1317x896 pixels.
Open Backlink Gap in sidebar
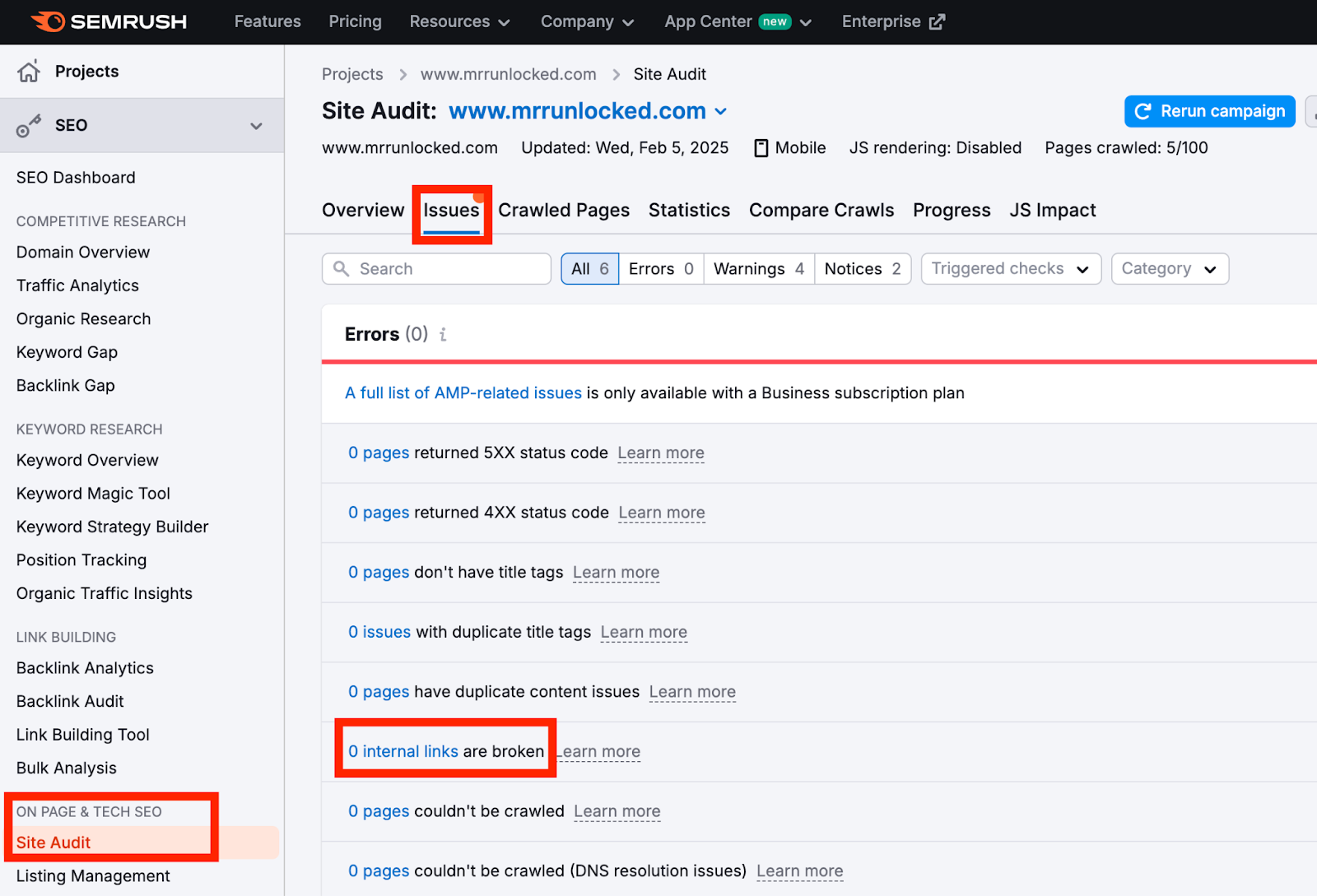pos(65,385)
